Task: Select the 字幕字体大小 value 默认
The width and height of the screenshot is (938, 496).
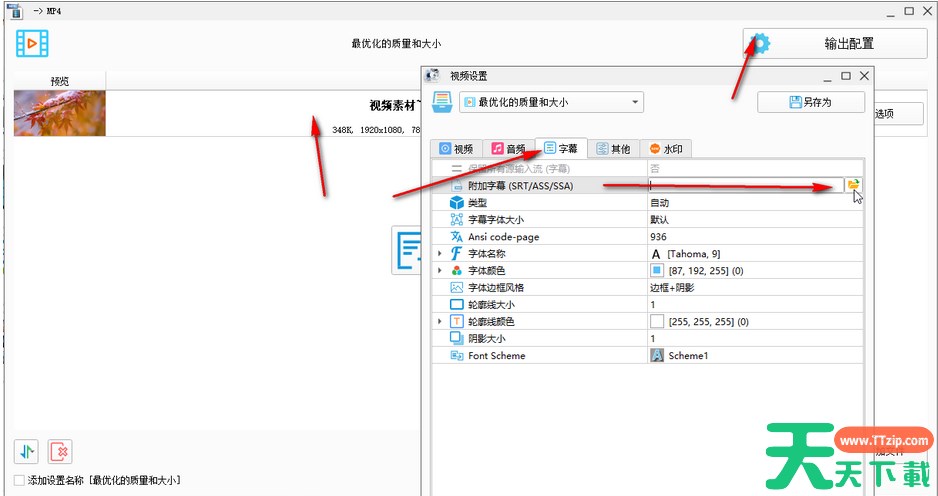Action: coord(660,220)
